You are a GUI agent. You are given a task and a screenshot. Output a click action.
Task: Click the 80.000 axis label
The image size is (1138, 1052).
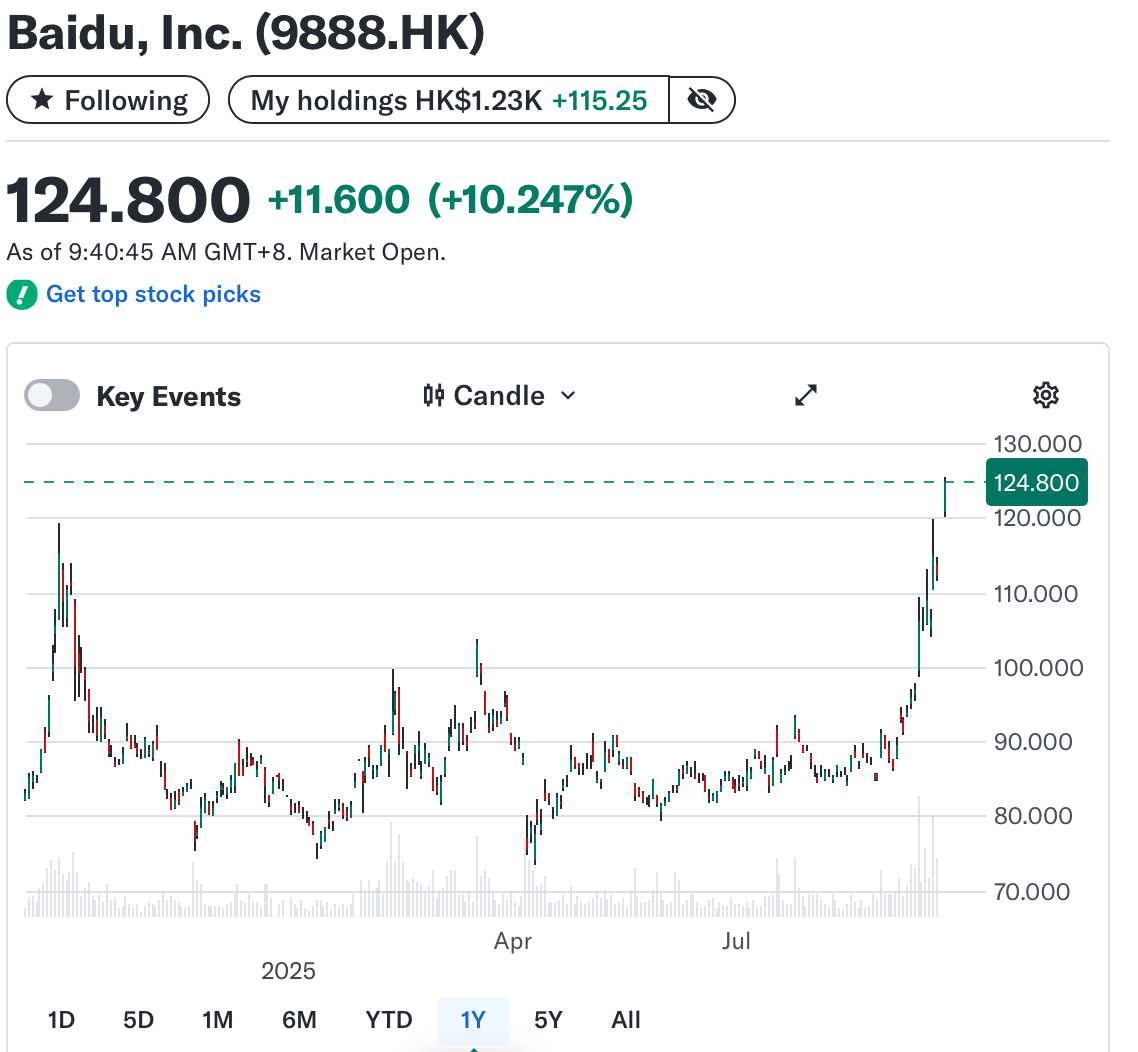click(1033, 816)
